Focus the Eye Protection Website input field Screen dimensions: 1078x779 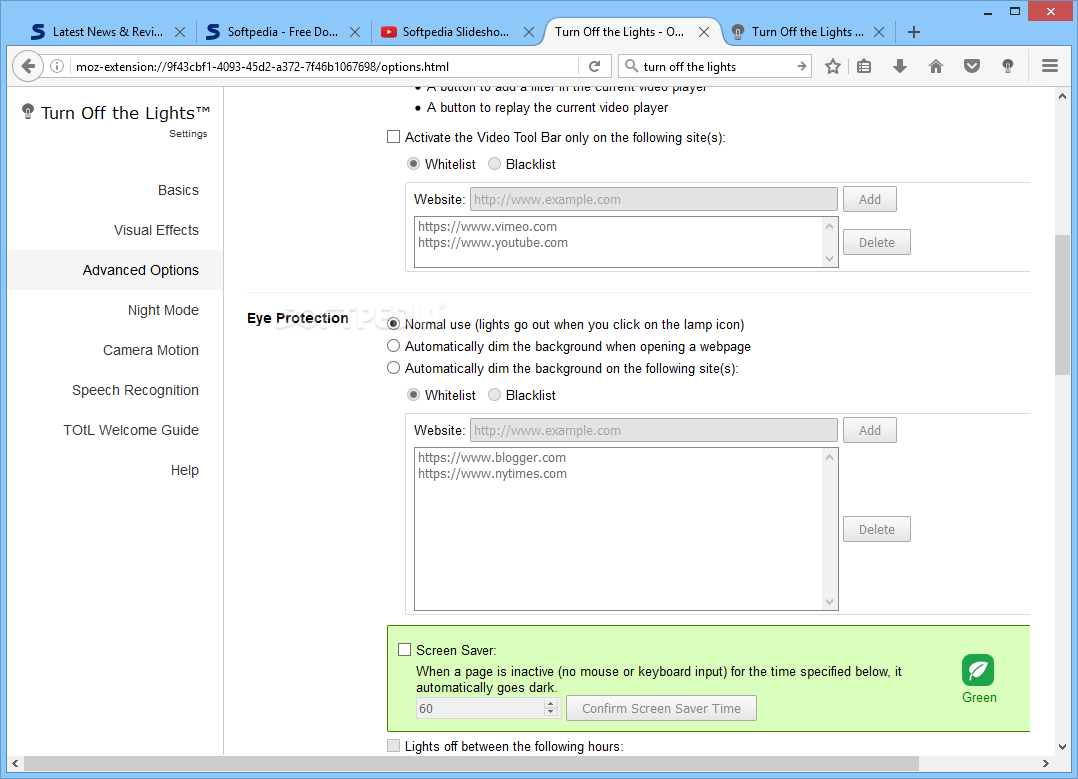(x=654, y=430)
